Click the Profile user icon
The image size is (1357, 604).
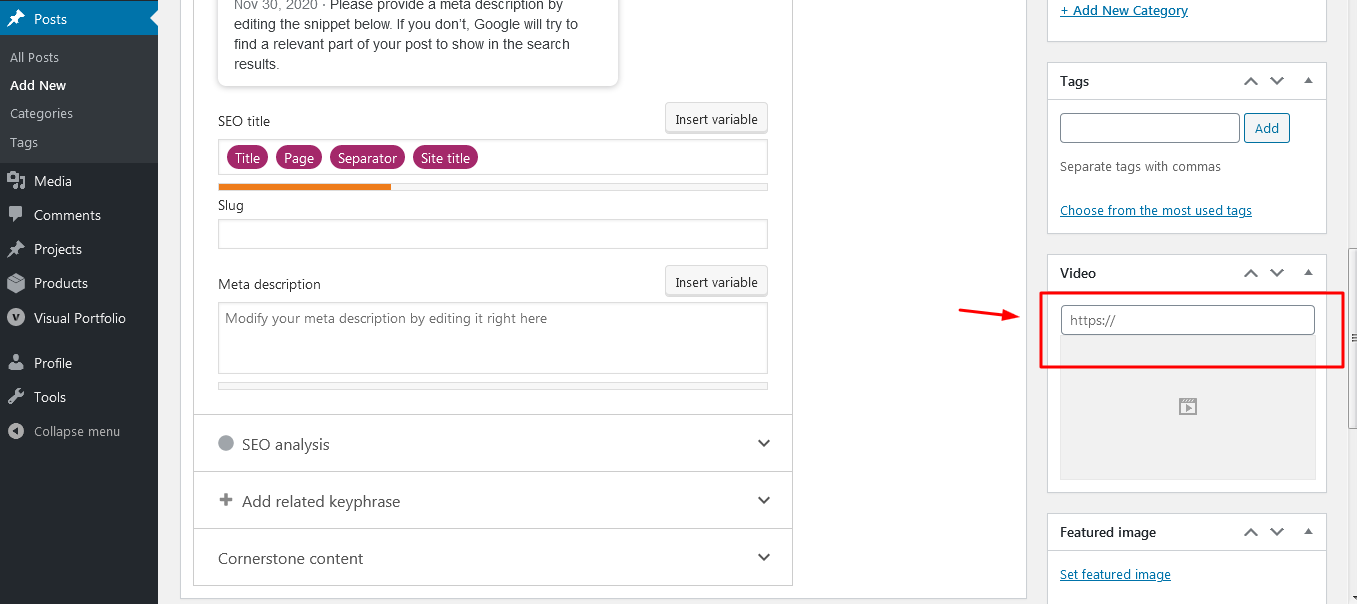[x=16, y=363]
